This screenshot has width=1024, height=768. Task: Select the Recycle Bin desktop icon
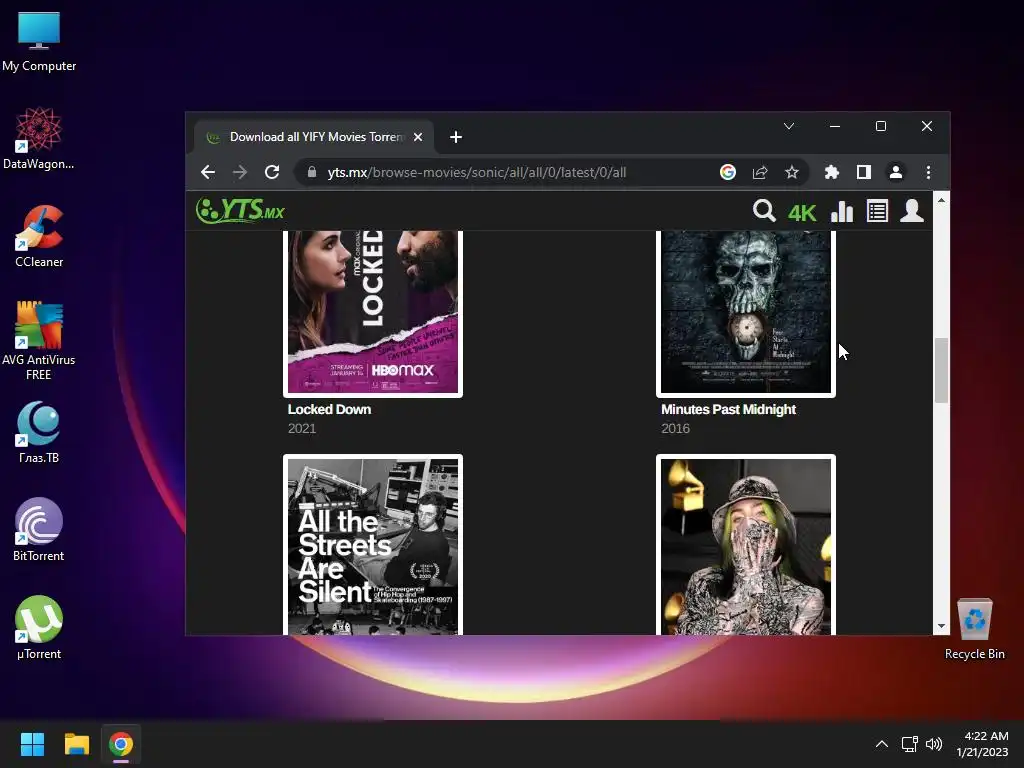(974, 629)
